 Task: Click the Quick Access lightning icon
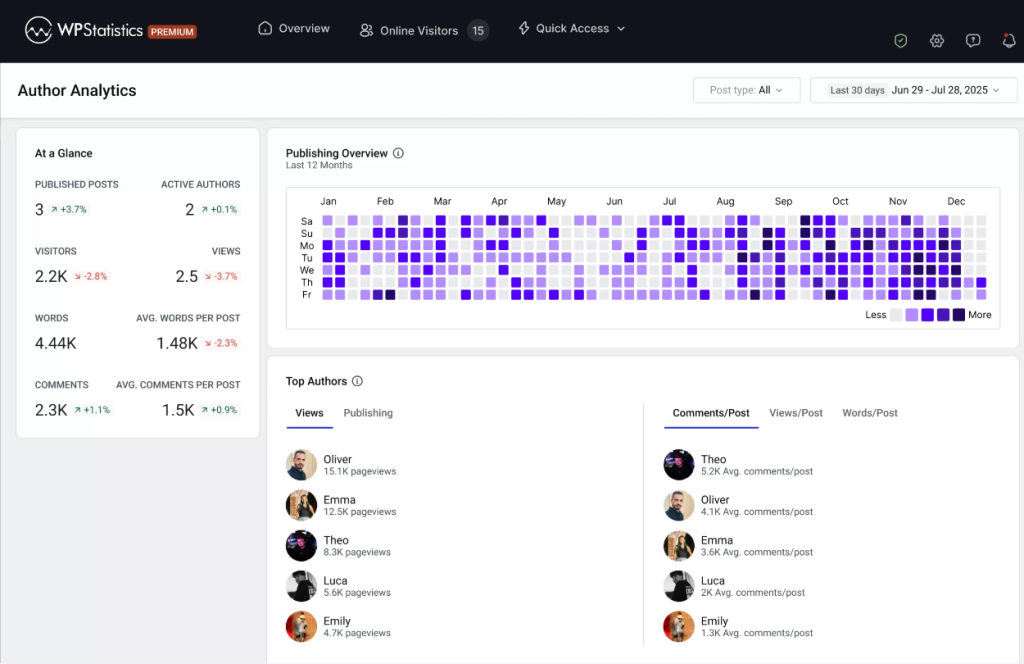click(x=525, y=29)
